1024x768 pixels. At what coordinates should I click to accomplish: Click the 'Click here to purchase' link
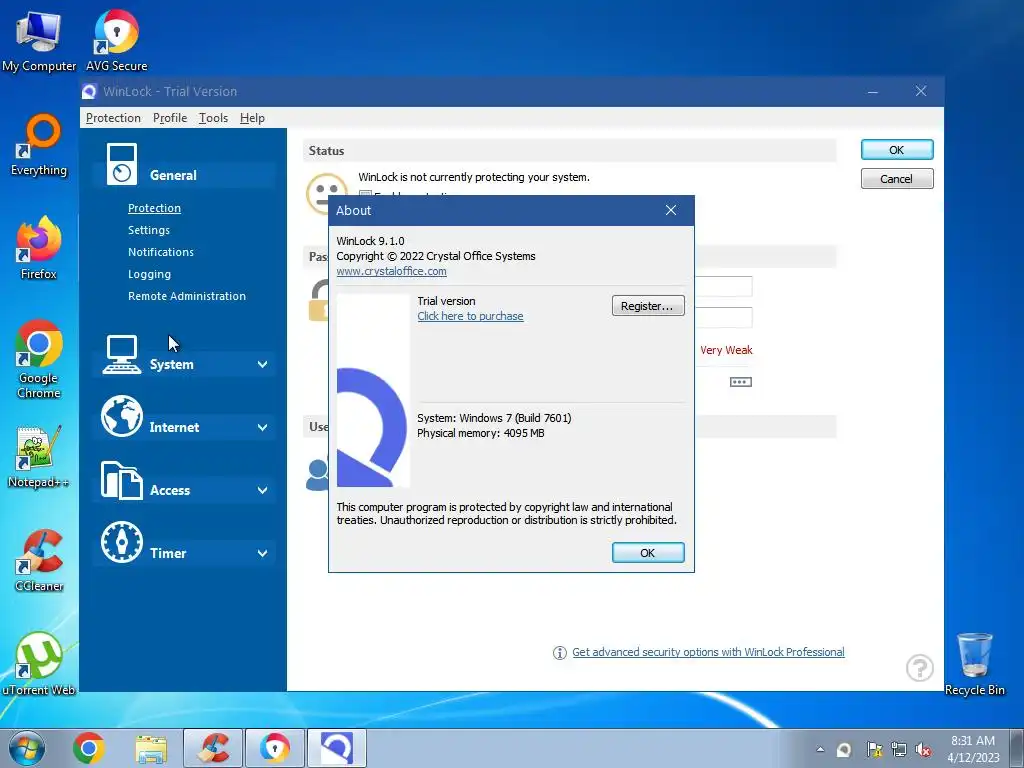(470, 316)
